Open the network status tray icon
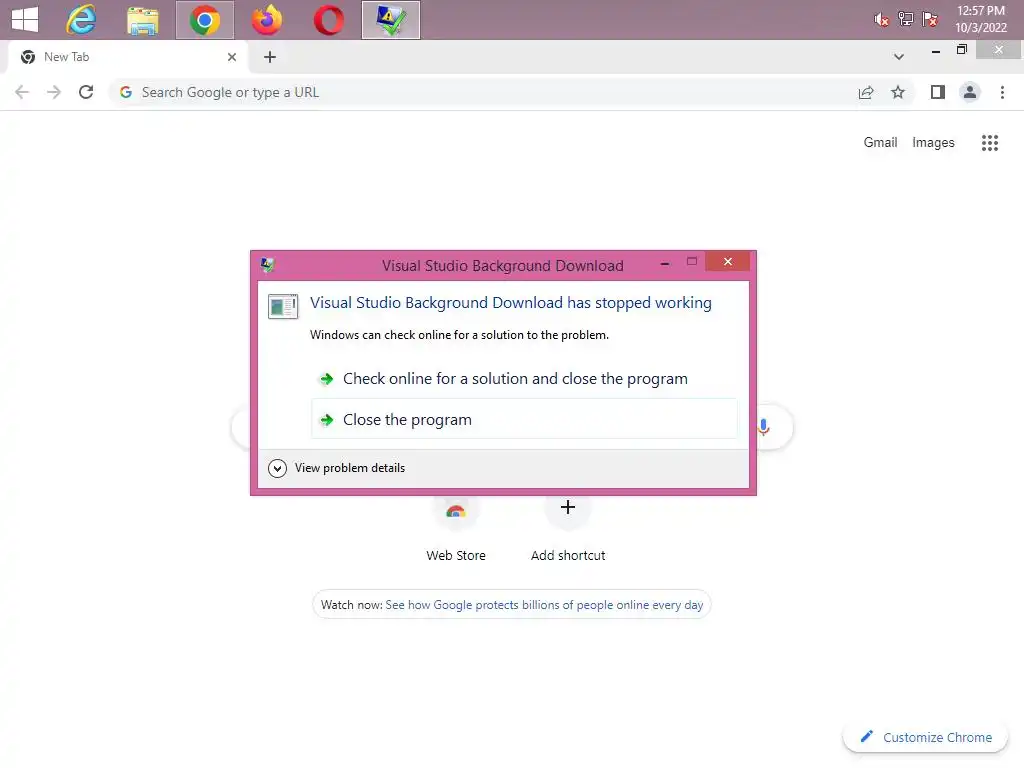Image resolution: width=1024 pixels, height=768 pixels. click(906, 19)
